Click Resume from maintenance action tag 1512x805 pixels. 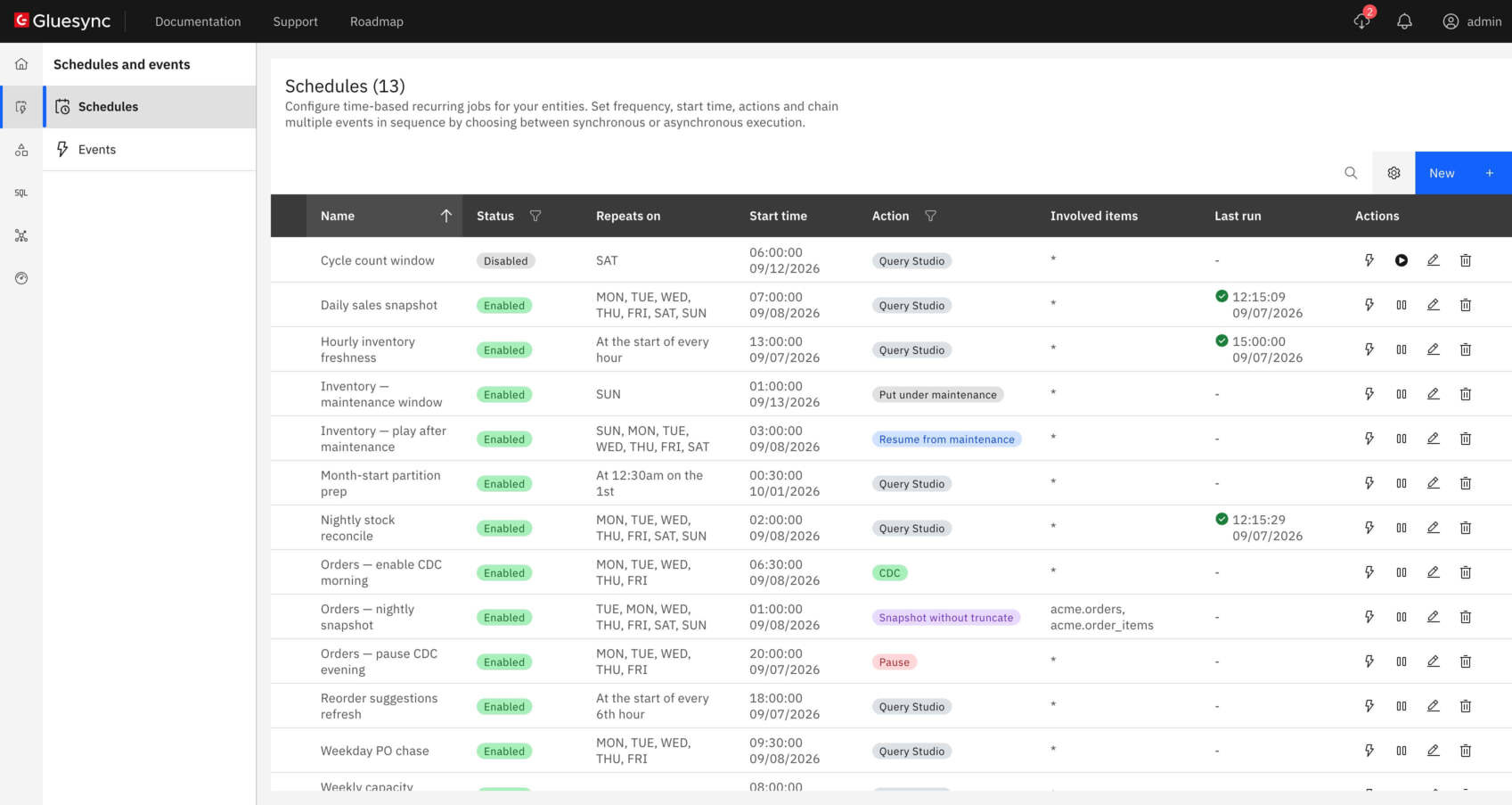(947, 439)
